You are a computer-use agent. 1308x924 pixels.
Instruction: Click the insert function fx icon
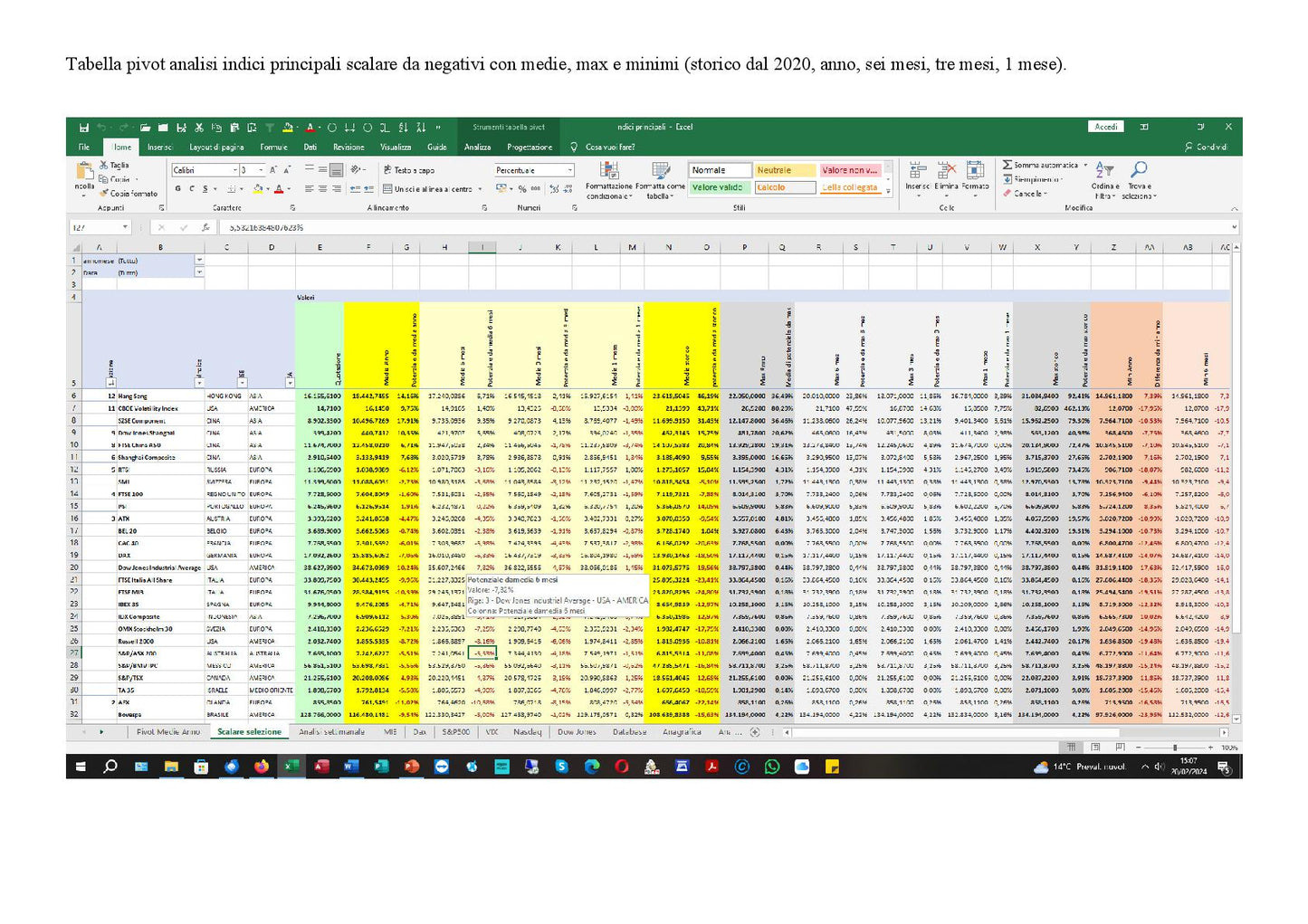tap(207, 228)
